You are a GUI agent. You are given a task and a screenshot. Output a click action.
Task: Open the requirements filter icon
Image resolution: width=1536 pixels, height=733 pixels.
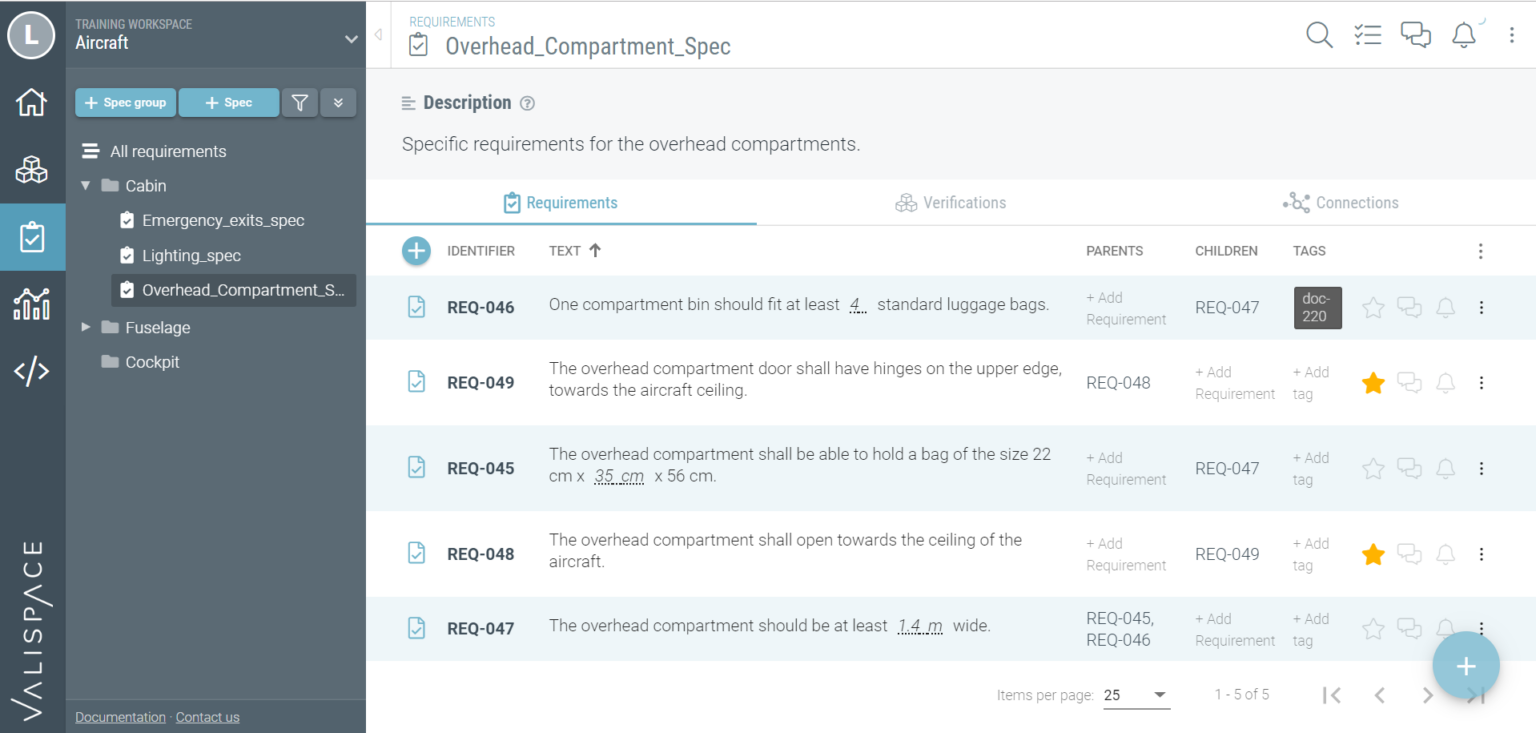click(299, 102)
